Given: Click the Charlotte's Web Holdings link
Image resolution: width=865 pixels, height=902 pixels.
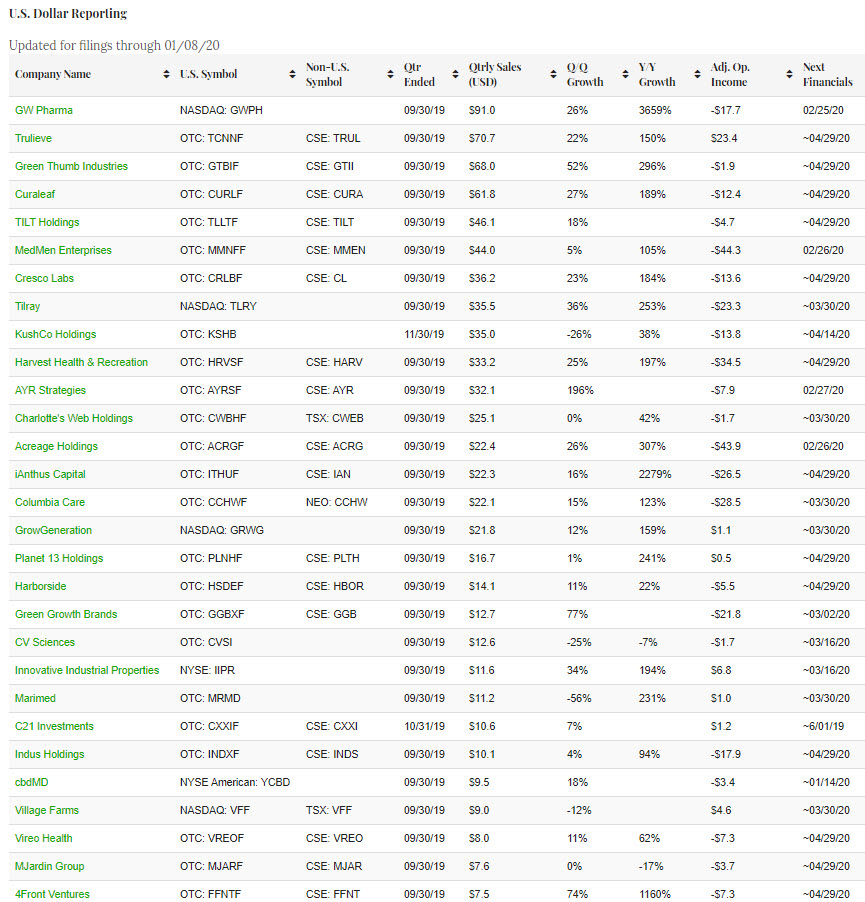Looking at the screenshot, I should click(73, 418).
